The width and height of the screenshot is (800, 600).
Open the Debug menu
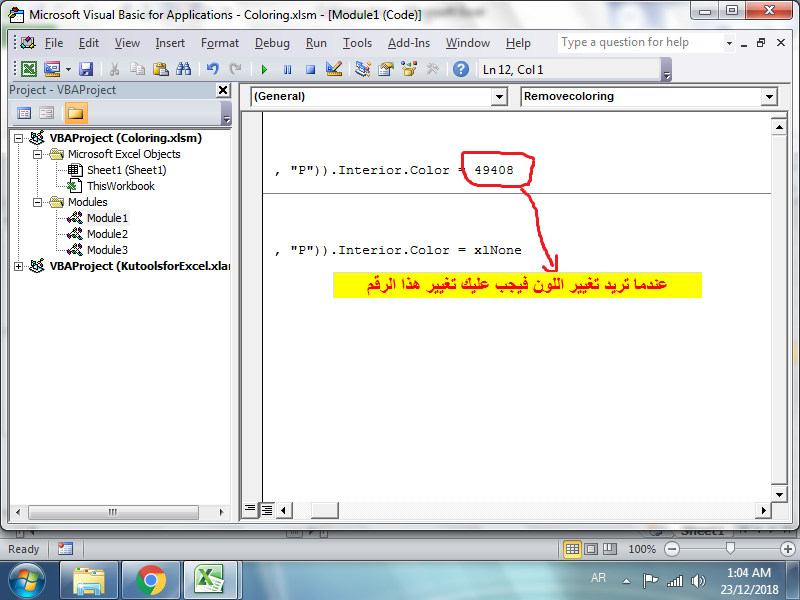tap(272, 43)
